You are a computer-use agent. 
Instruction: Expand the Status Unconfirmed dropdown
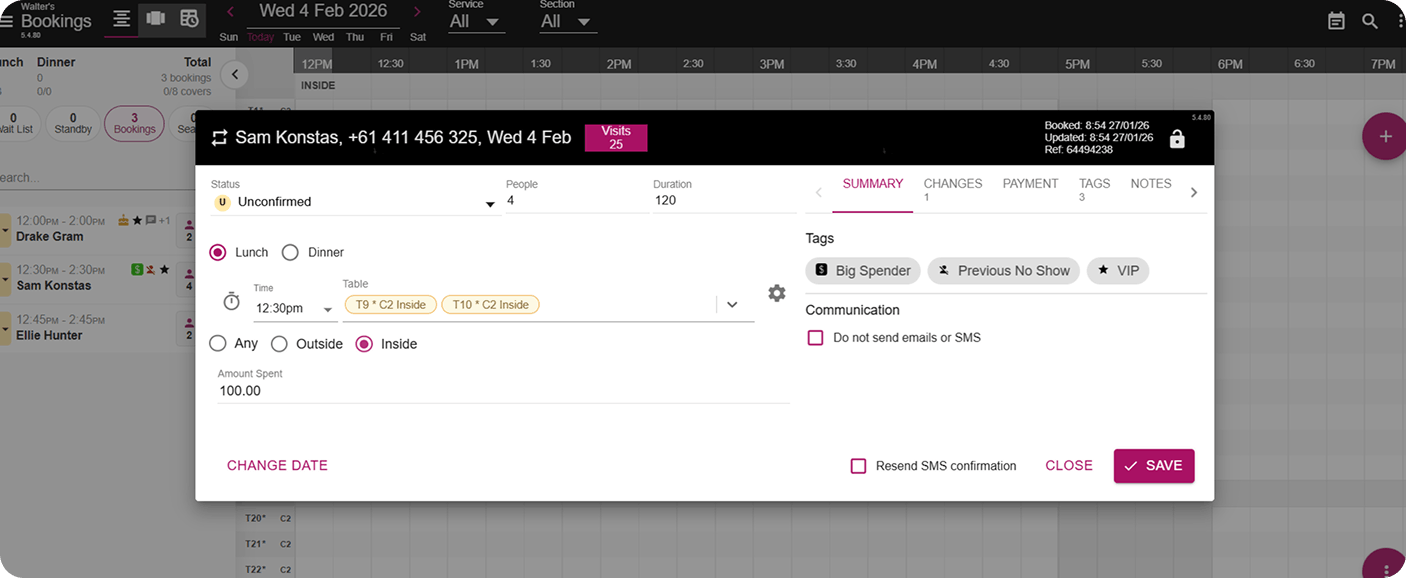[490, 204]
